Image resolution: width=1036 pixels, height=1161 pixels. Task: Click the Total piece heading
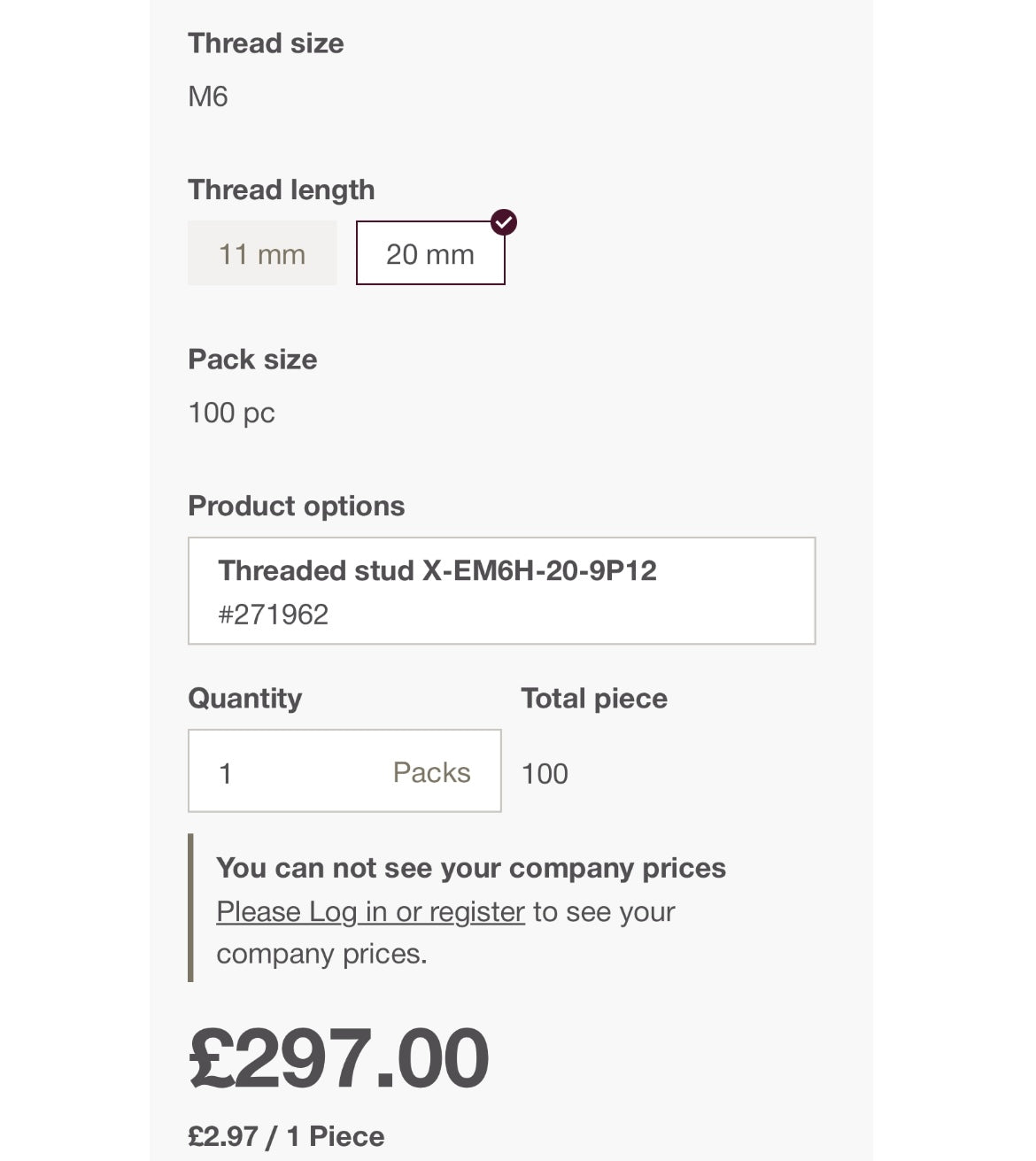[593, 698]
